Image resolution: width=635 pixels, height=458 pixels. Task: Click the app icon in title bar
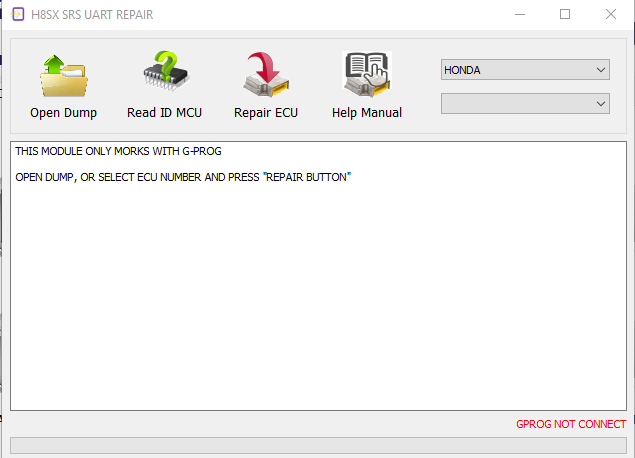click(18, 15)
